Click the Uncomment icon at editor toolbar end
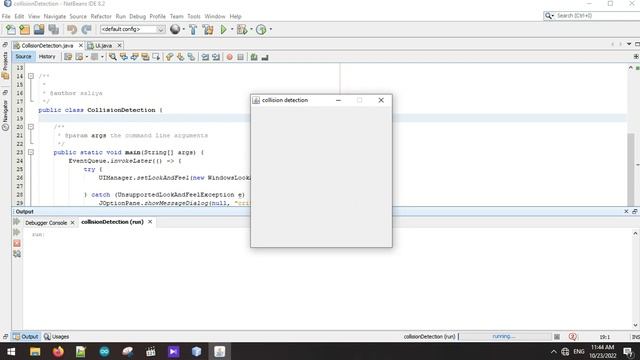Viewport: 640px width, 360px height. click(265, 57)
